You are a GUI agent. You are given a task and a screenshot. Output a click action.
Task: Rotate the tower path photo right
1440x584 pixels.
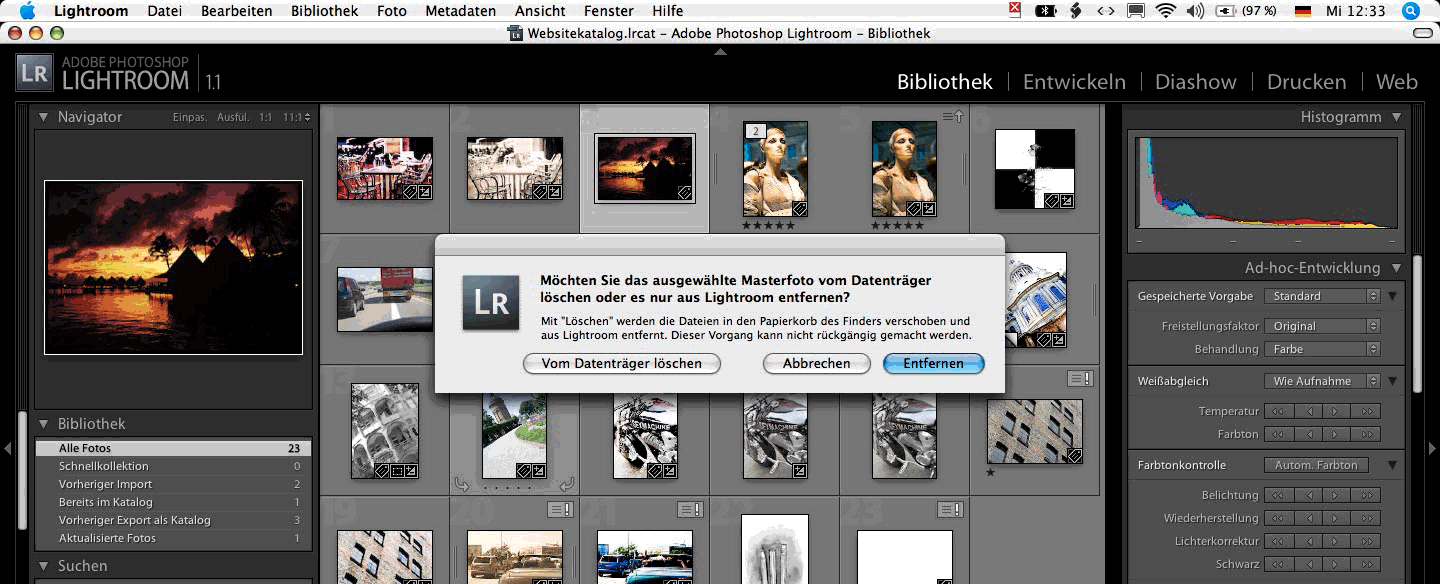[567, 485]
